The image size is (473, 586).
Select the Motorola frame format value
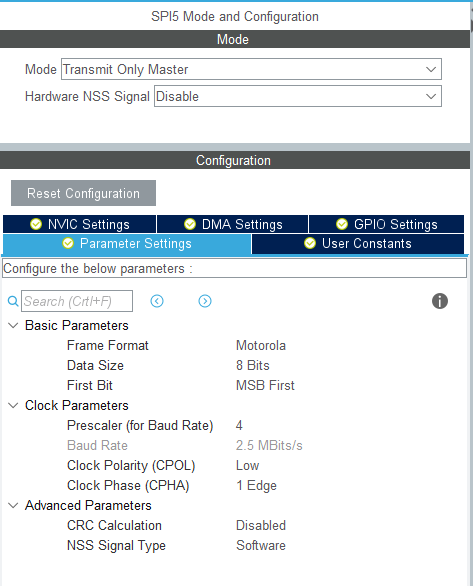pyautogui.click(x=261, y=346)
